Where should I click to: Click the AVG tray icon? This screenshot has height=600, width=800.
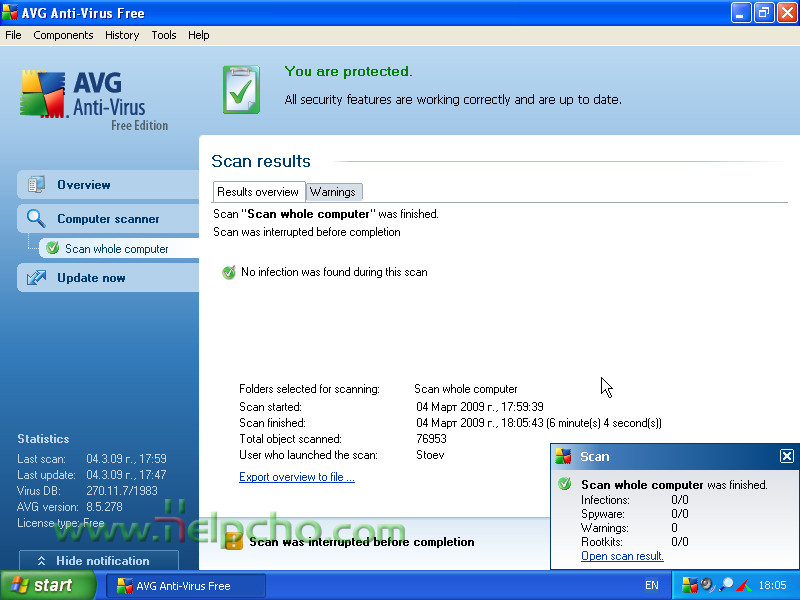coord(689,585)
